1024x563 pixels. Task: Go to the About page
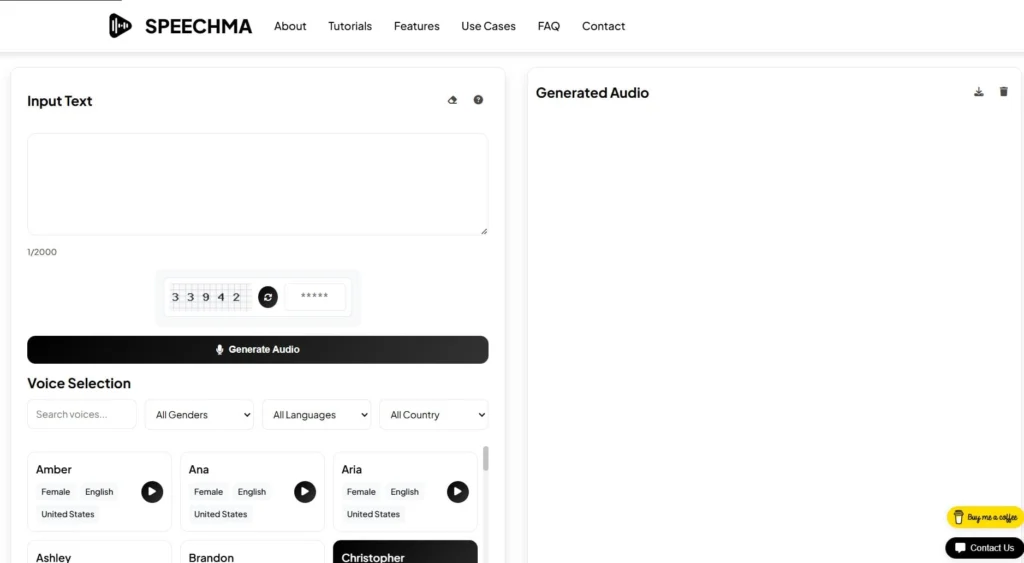[290, 26]
